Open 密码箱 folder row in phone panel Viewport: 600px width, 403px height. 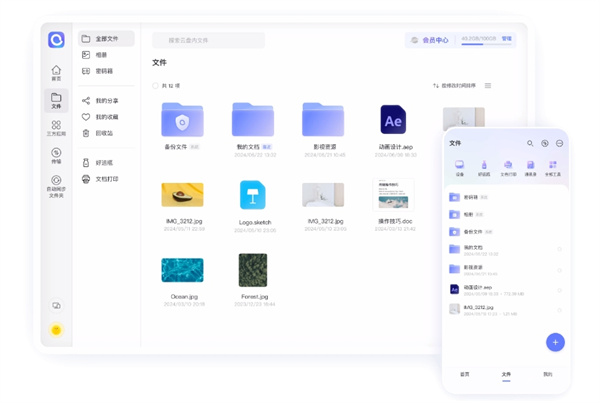coord(505,197)
